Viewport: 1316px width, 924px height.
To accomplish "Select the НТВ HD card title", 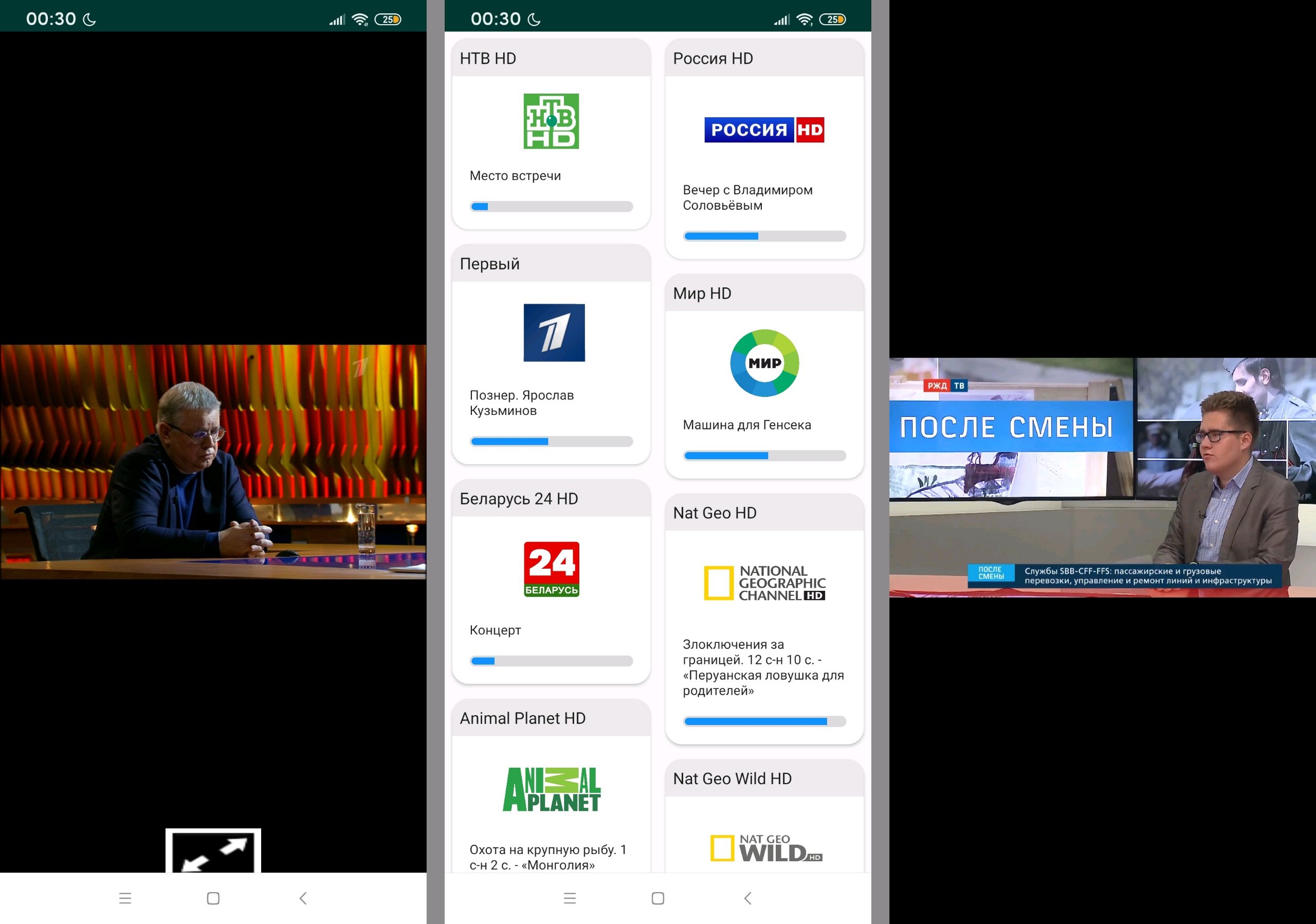I will (x=488, y=59).
